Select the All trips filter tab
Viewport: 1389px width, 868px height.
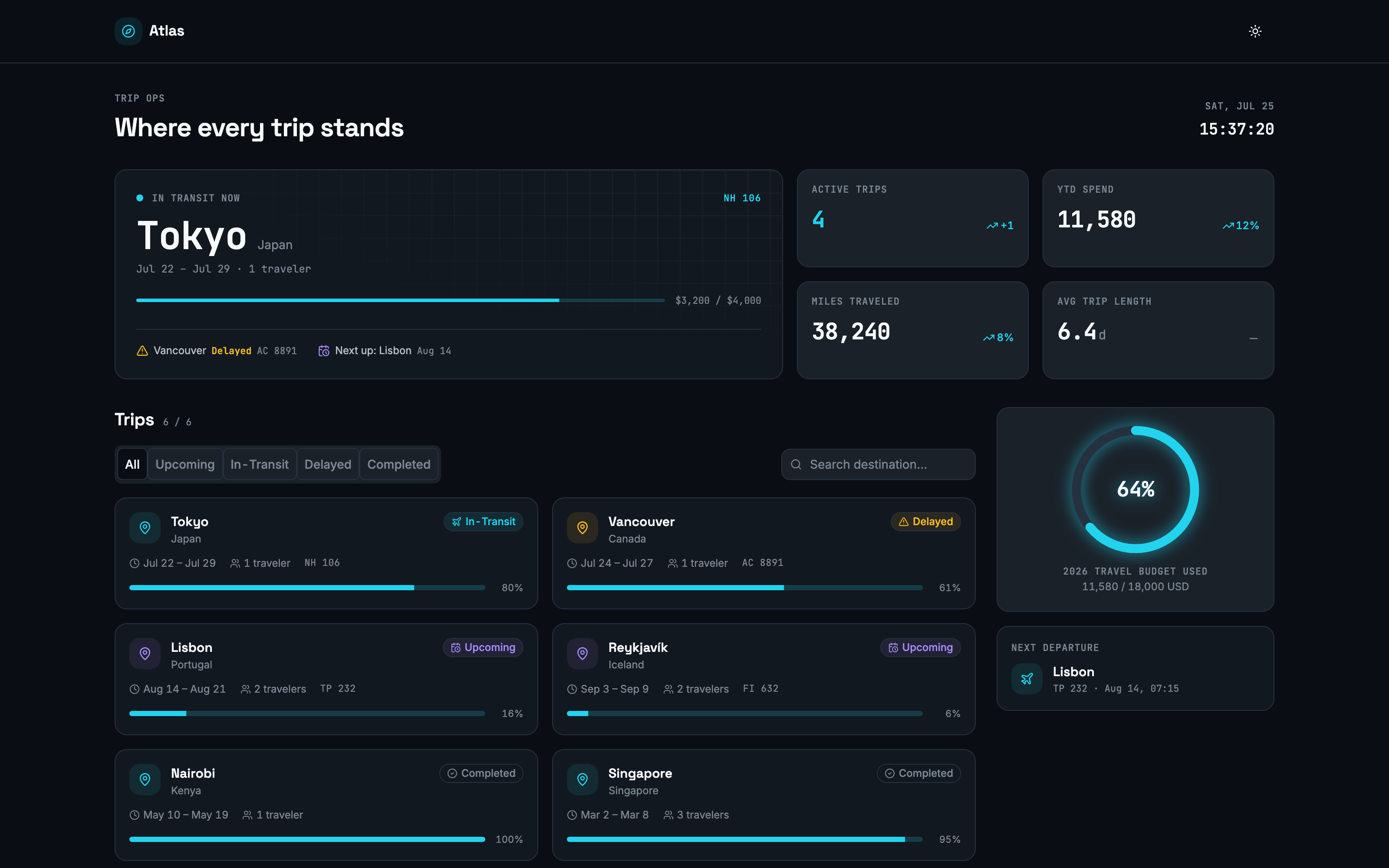point(132,464)
